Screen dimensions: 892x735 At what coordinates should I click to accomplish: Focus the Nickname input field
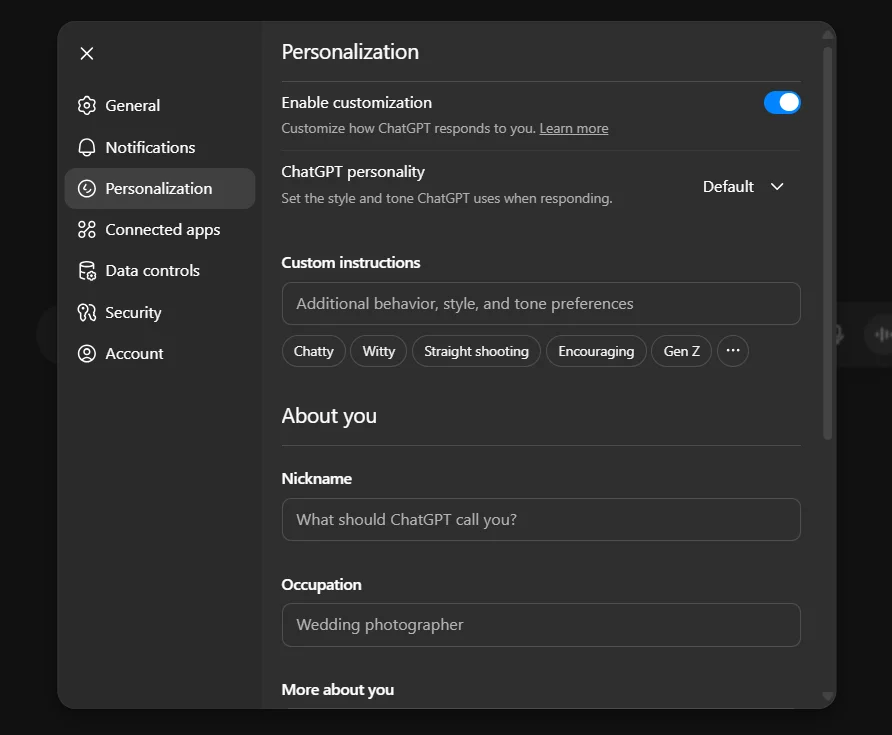pos(541,519)
